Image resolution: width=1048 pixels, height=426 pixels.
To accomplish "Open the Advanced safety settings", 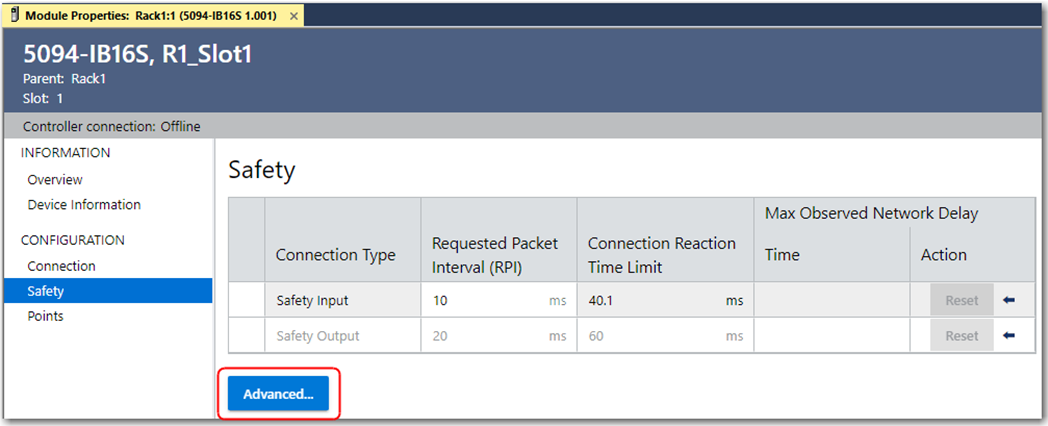I will point(278,394).
